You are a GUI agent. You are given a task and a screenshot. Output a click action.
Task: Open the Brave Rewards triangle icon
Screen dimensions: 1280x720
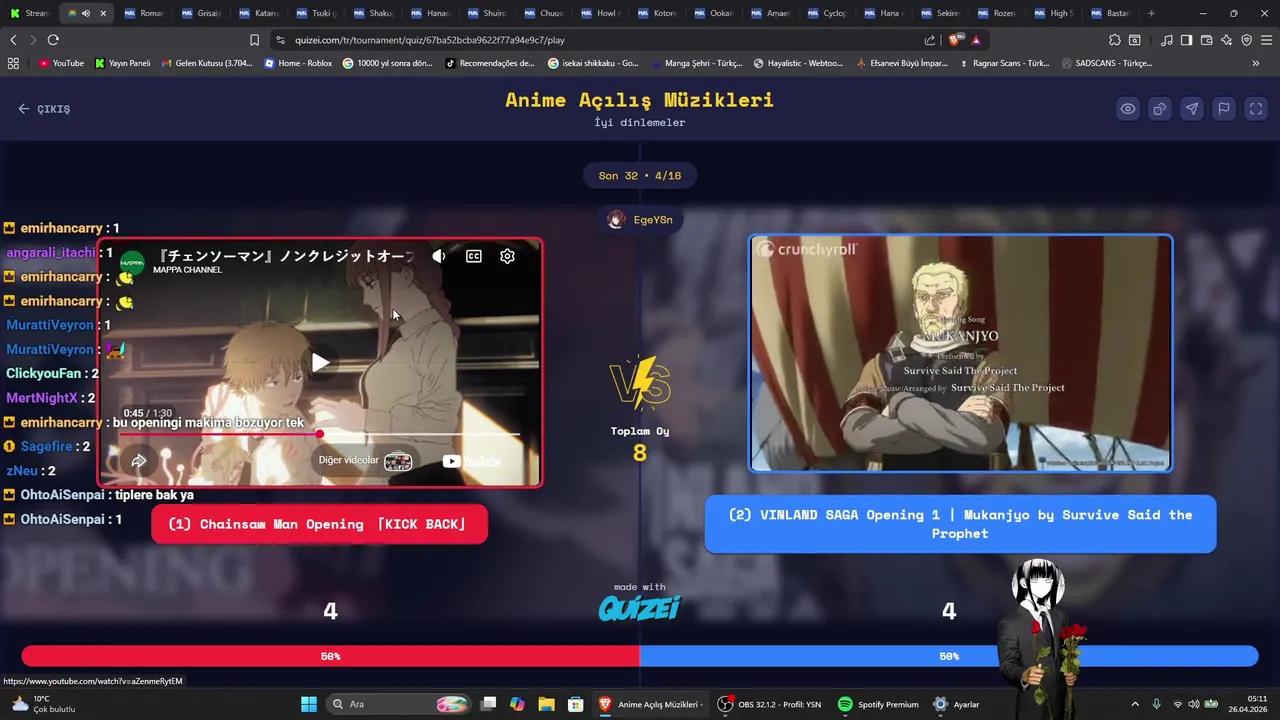[x=976, y=40]
